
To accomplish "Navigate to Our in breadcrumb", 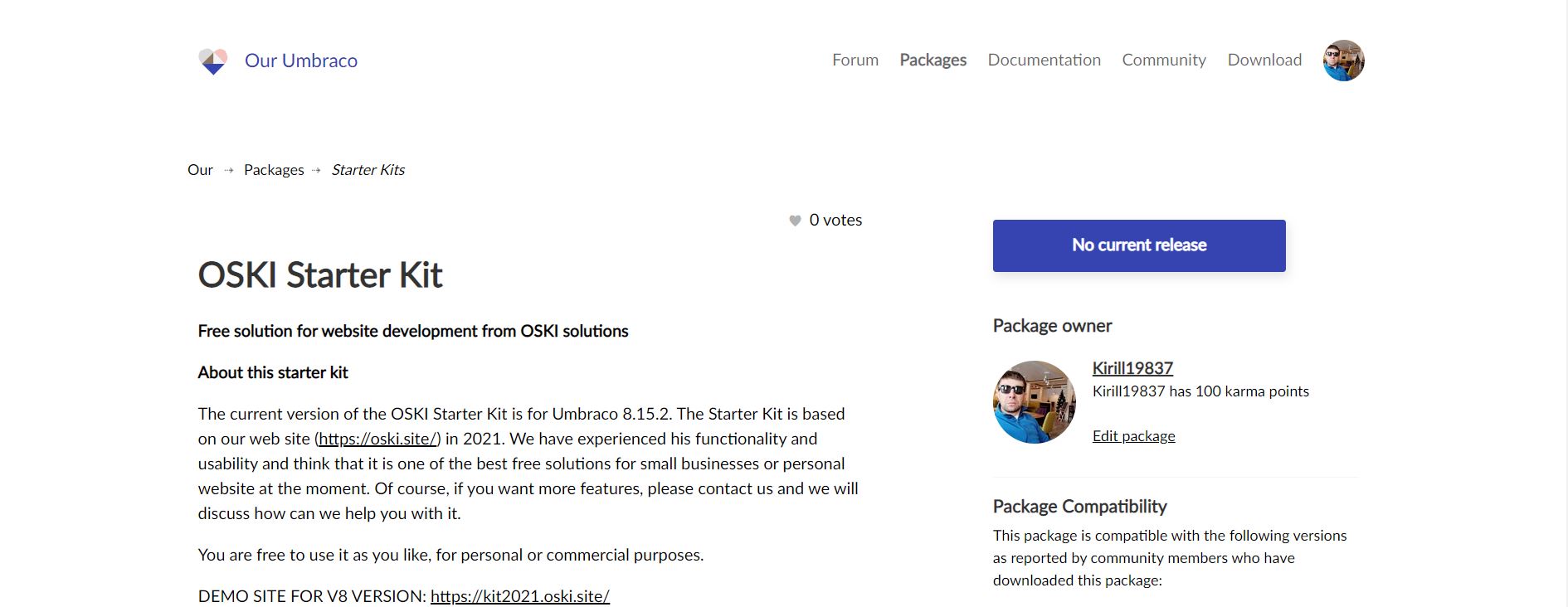I will point(200,170).
